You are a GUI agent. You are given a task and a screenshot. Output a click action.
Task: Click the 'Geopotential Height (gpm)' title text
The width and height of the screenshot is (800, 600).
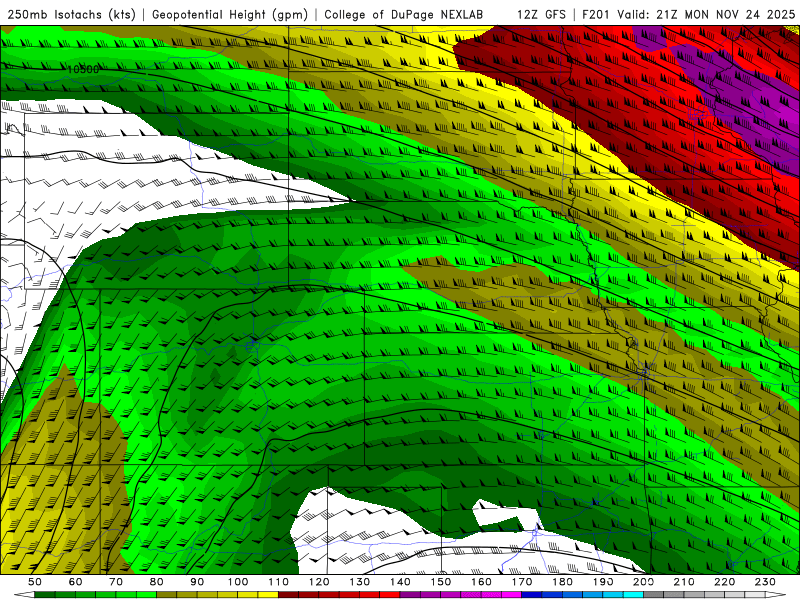tap(230, 14)
